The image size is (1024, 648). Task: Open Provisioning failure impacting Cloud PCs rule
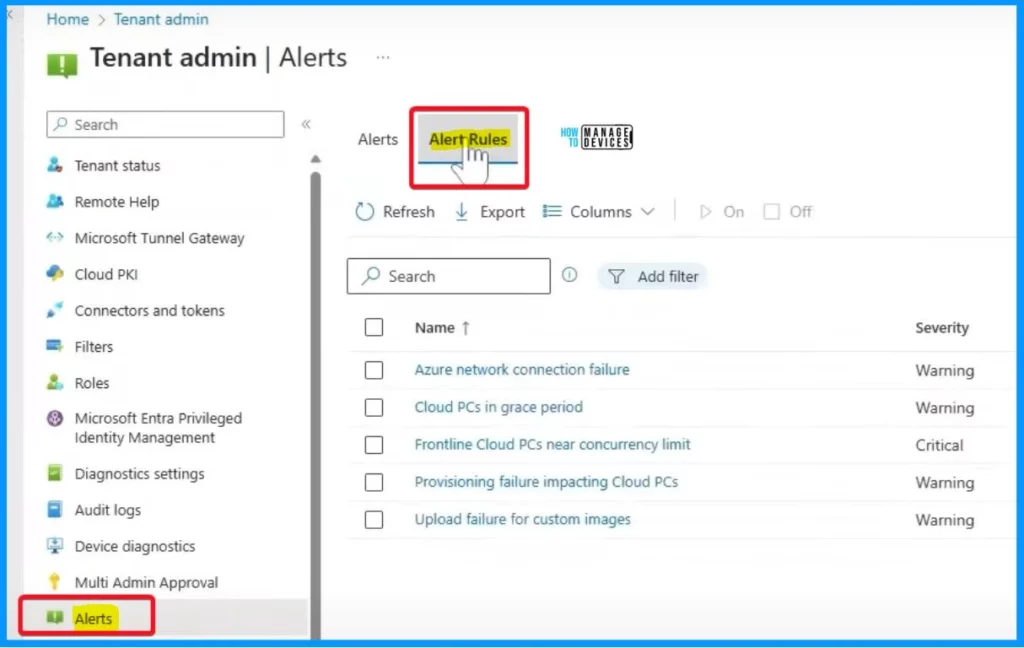point(546,481)
